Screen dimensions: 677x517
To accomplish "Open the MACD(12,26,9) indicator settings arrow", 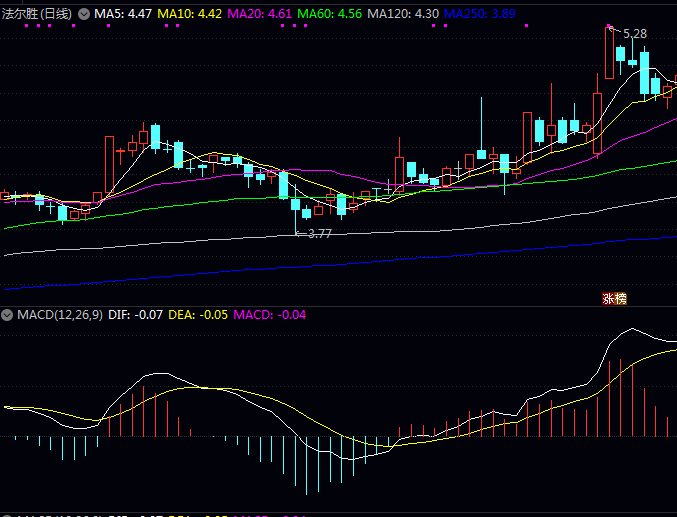I will [8, 315].
